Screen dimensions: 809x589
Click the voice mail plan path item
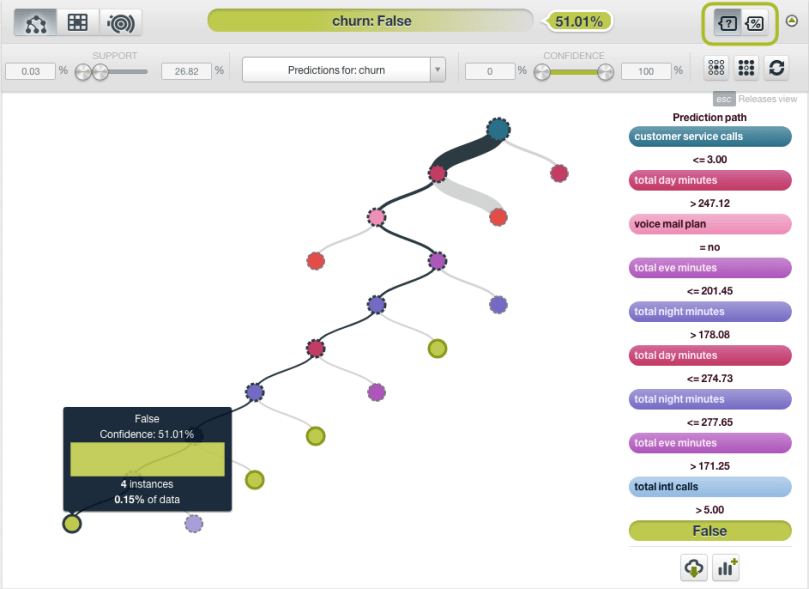[x=710, y=225]
